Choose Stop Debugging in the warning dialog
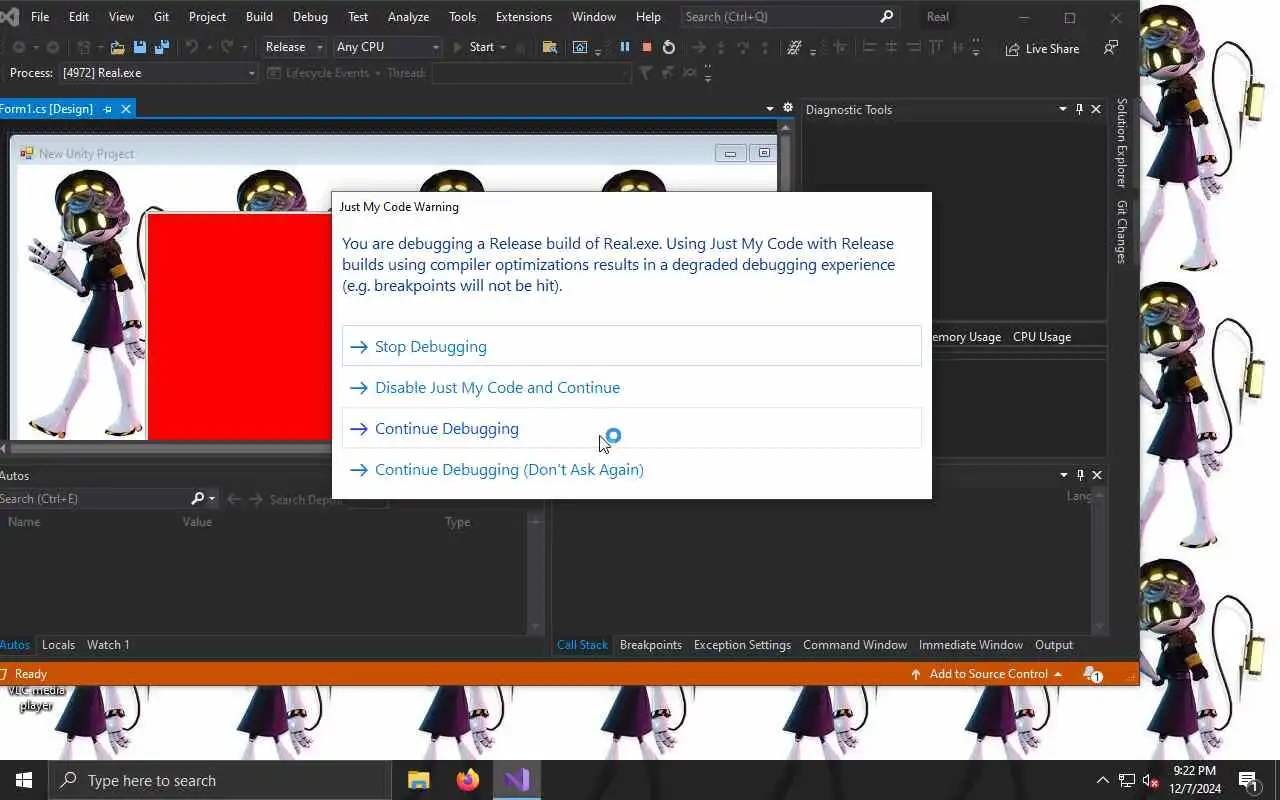1280x800 pixels. tap(631, 346)
